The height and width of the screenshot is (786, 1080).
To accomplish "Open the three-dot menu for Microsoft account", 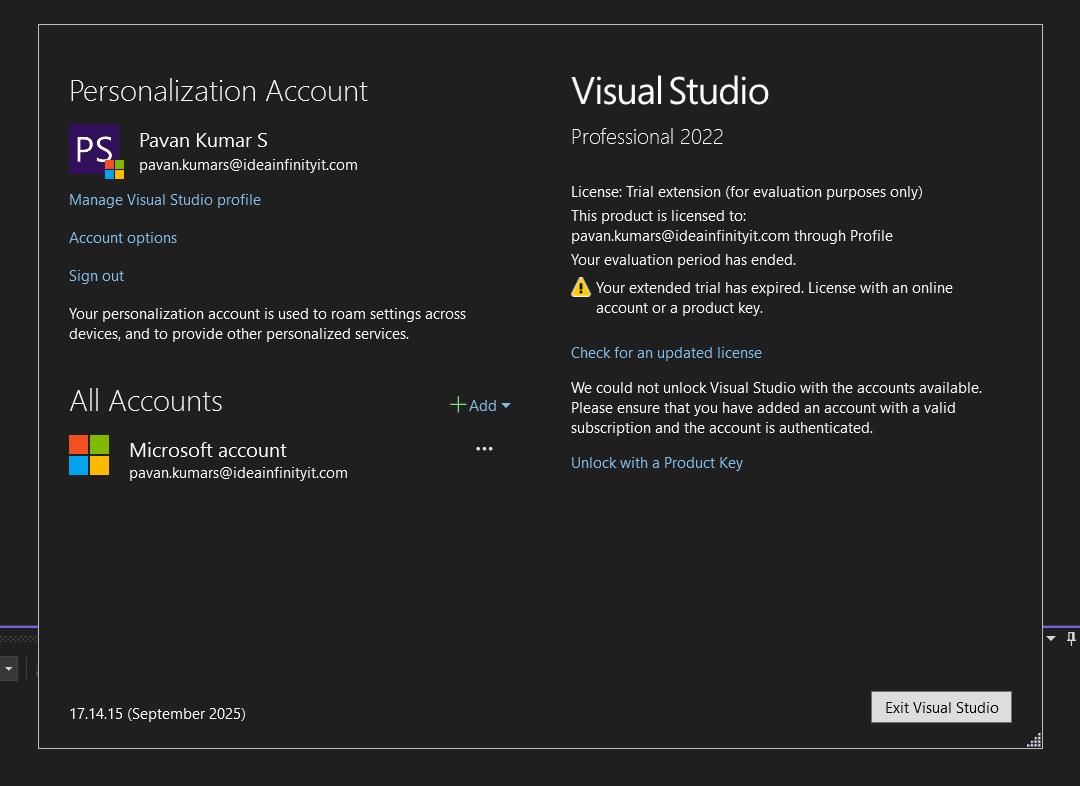I will click(484, 449).
